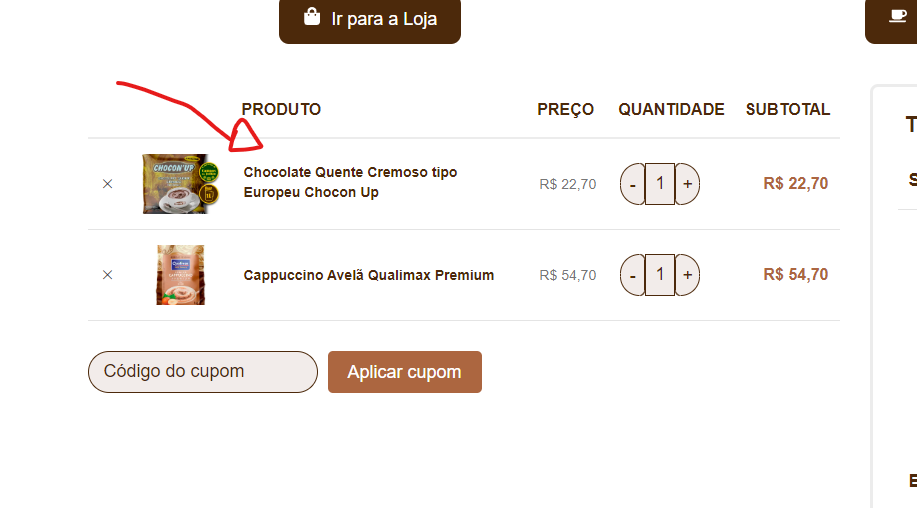This screenshot has width=917, height=508.
Task: Click the PRODUTO column header
Action: click(281, 109)
